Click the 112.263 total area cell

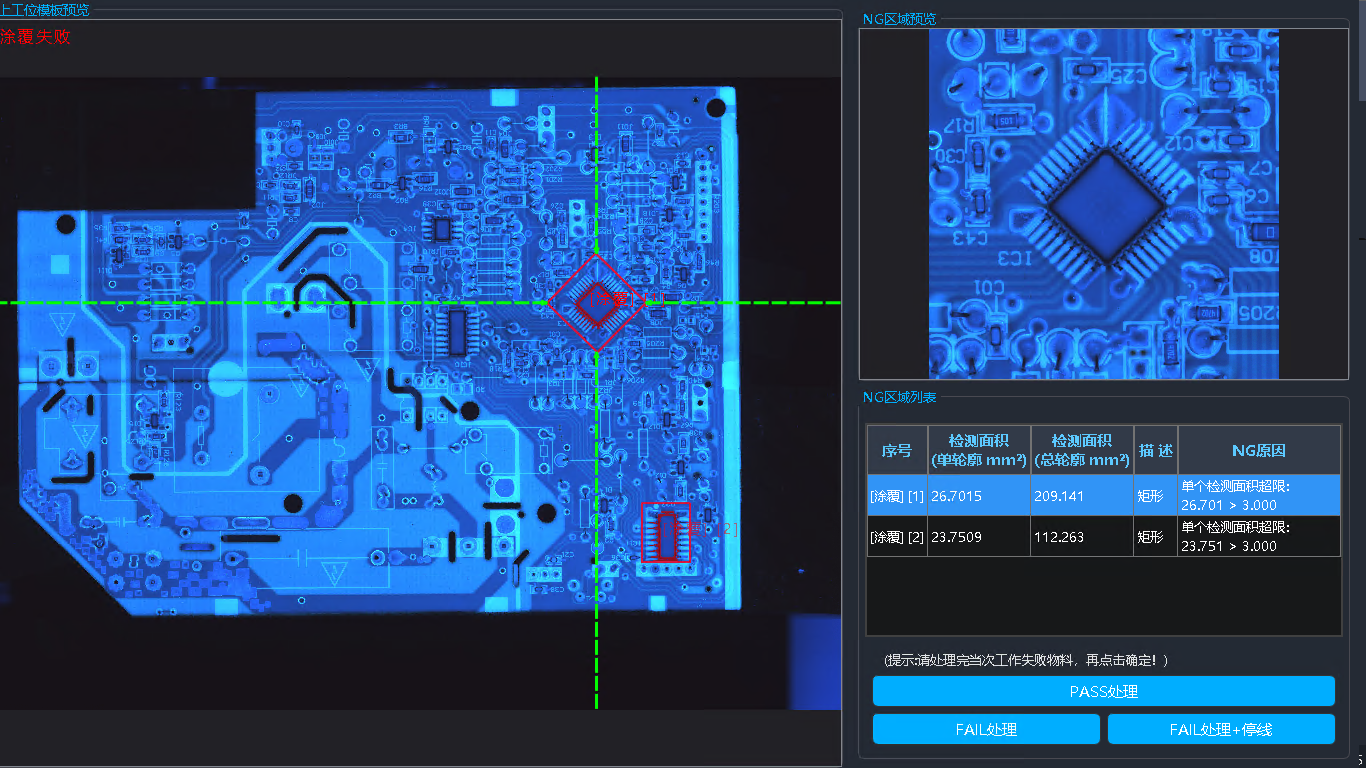1082,537
